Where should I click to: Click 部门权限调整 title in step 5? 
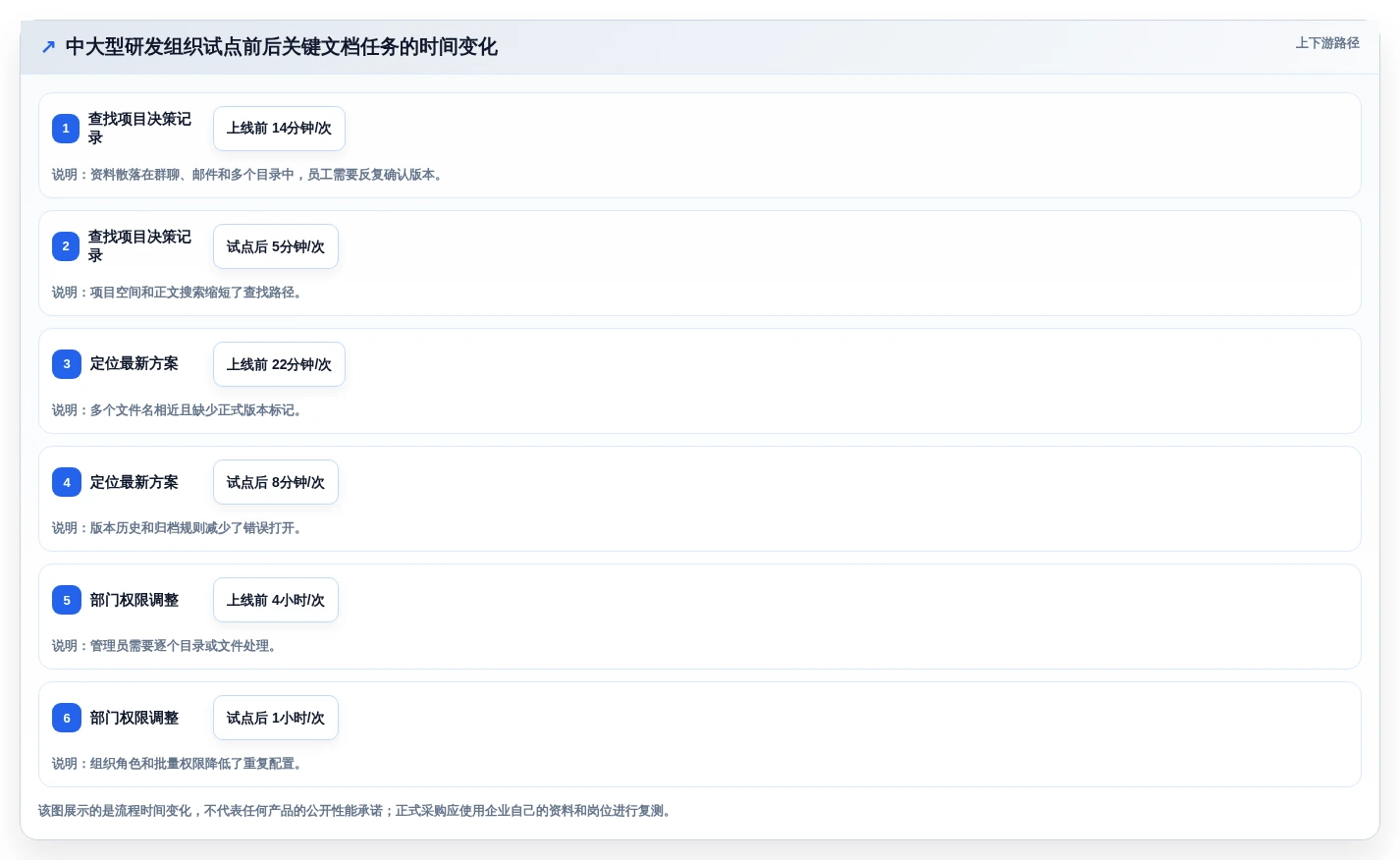click(135, 600)
